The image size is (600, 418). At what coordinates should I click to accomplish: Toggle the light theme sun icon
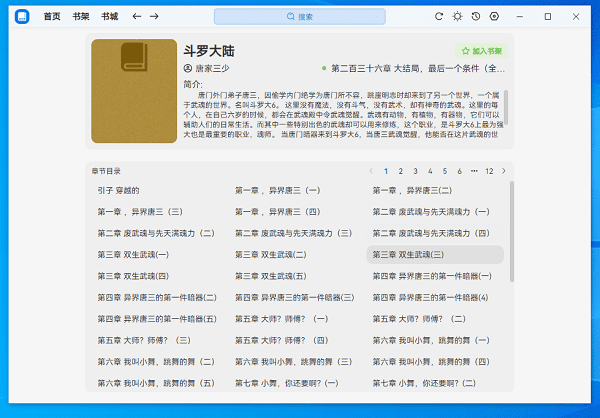click(457, 16)
